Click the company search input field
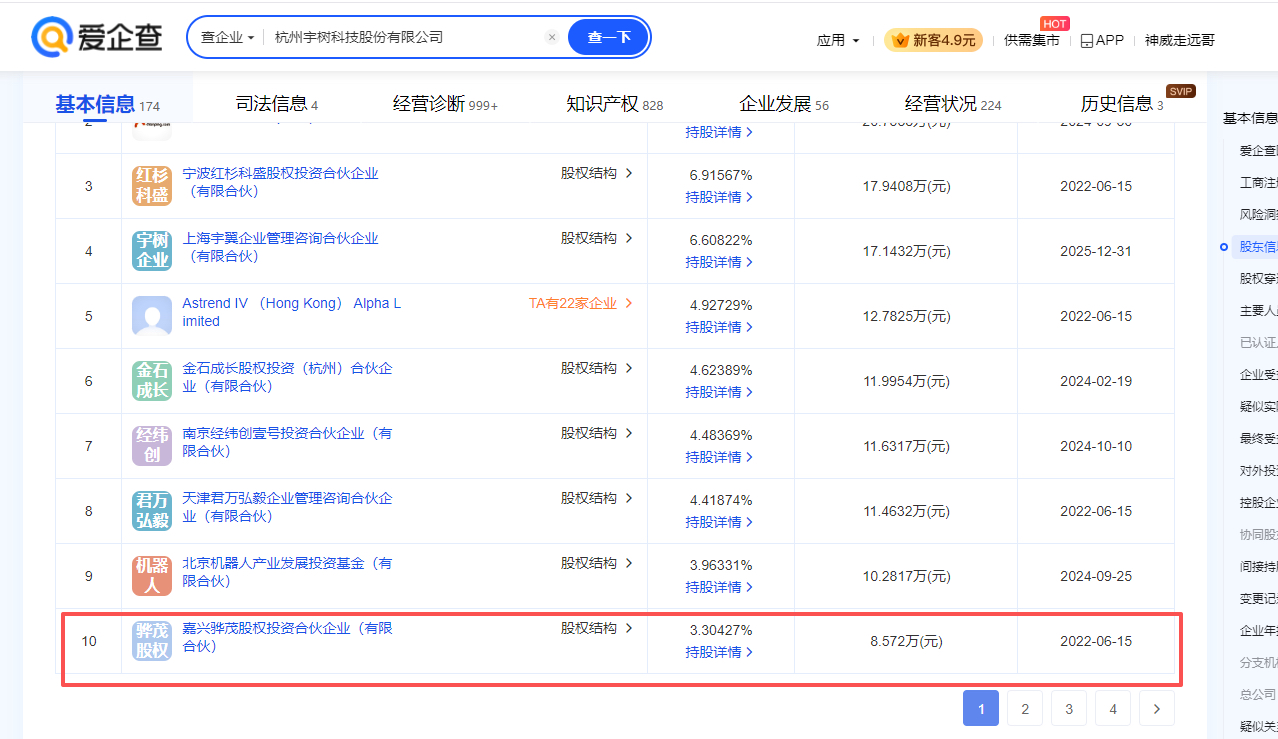This screenshot has height=739, width=1278. click(406, 37)
